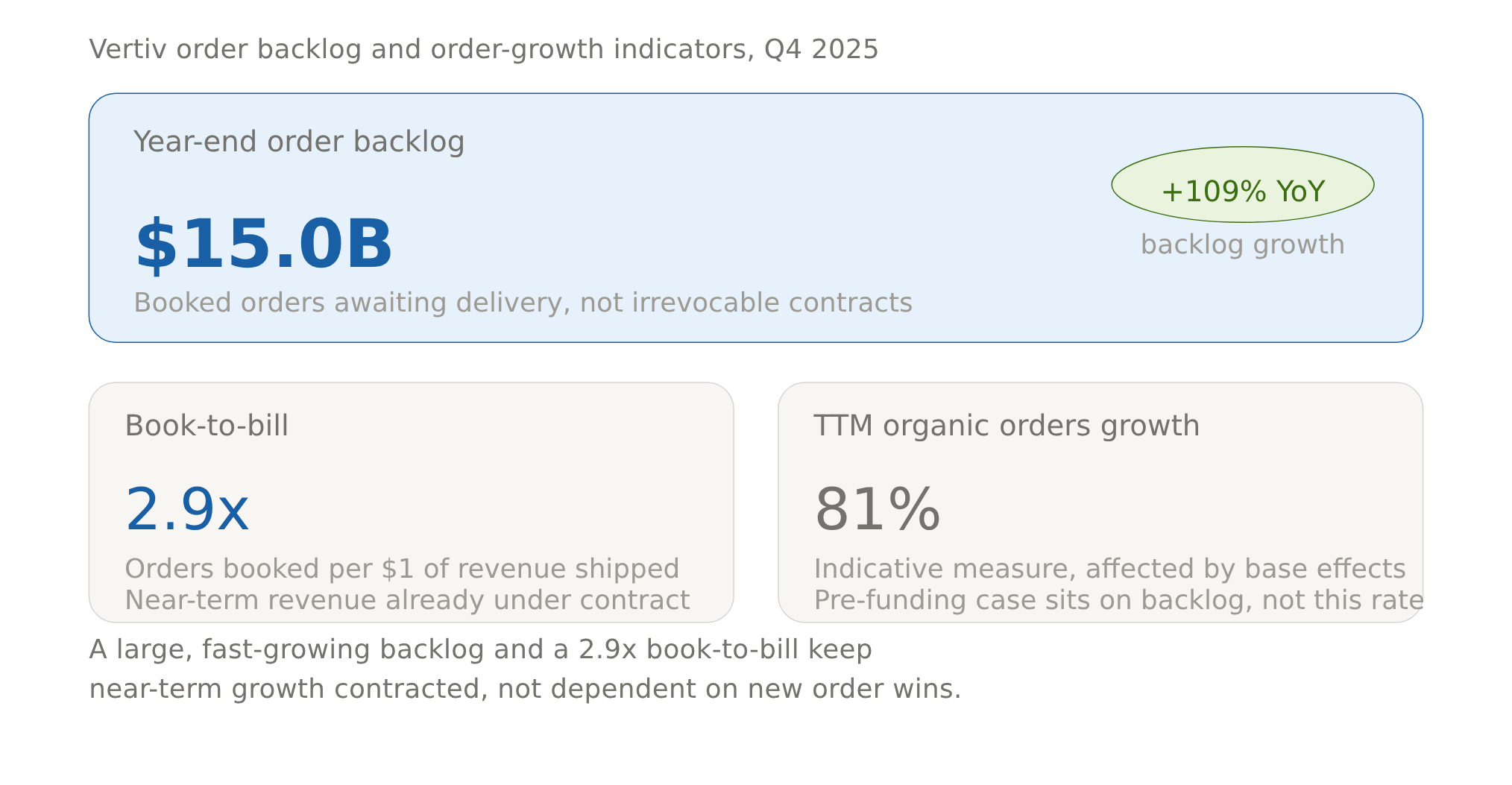Click the Pre-funding case sits on backlog line
This screenshot has width=1512, height=785.
pos(1118,600)
